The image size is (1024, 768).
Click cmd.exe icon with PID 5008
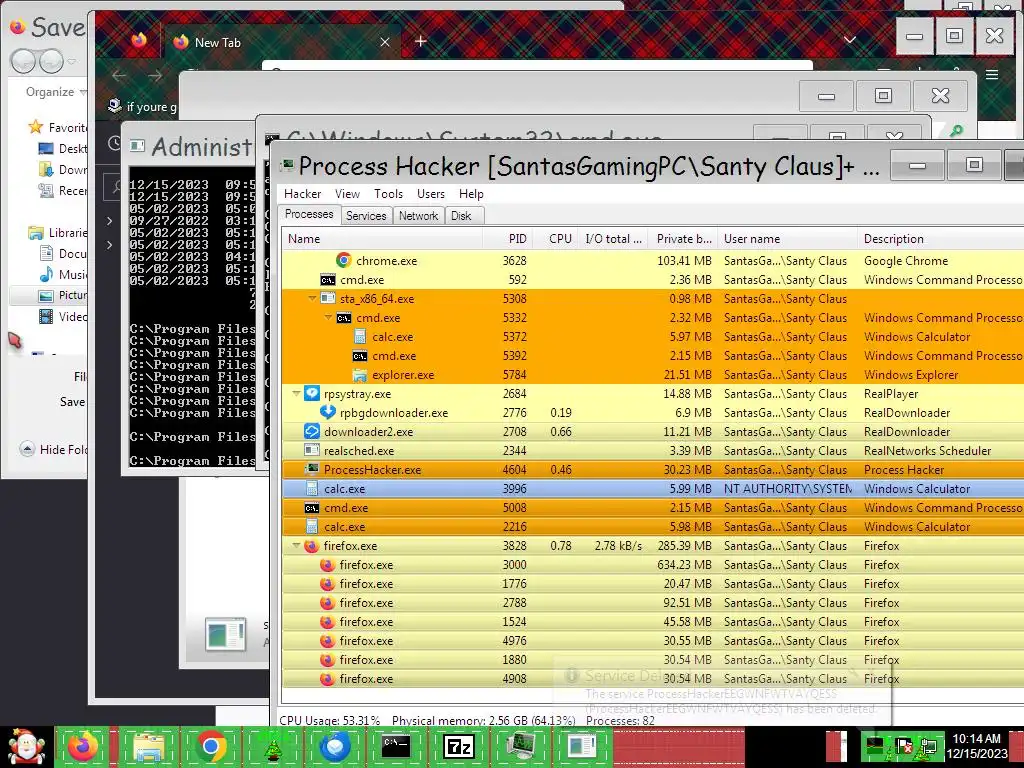click(312, 508)
